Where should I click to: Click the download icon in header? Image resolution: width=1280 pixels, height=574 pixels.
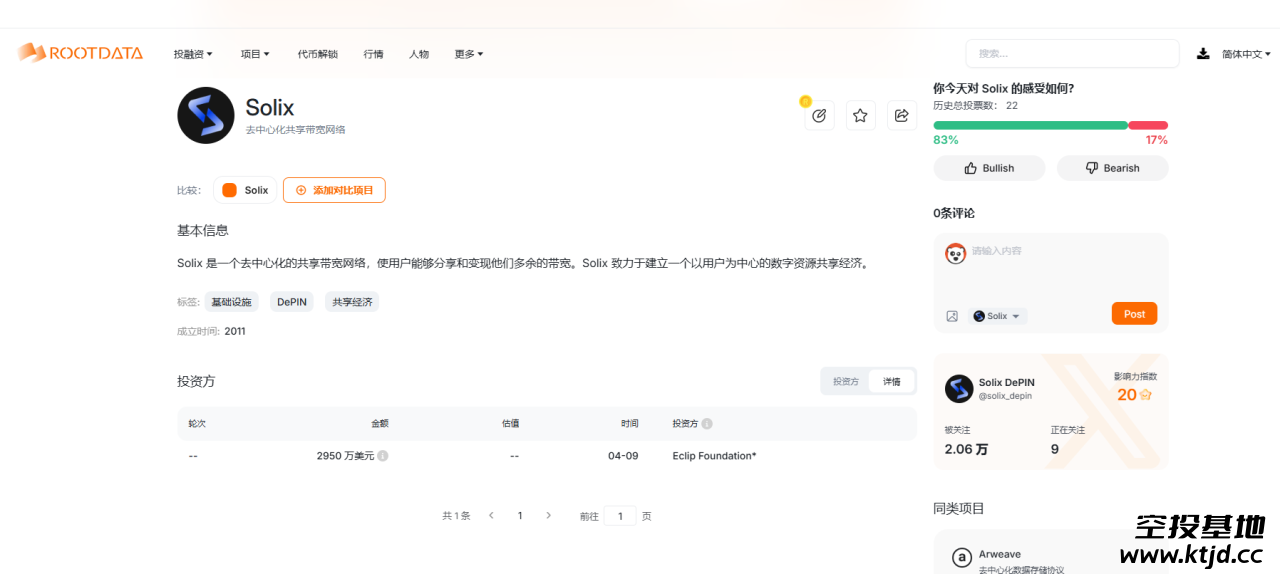pyautogui.click(x=1203, y=54)
